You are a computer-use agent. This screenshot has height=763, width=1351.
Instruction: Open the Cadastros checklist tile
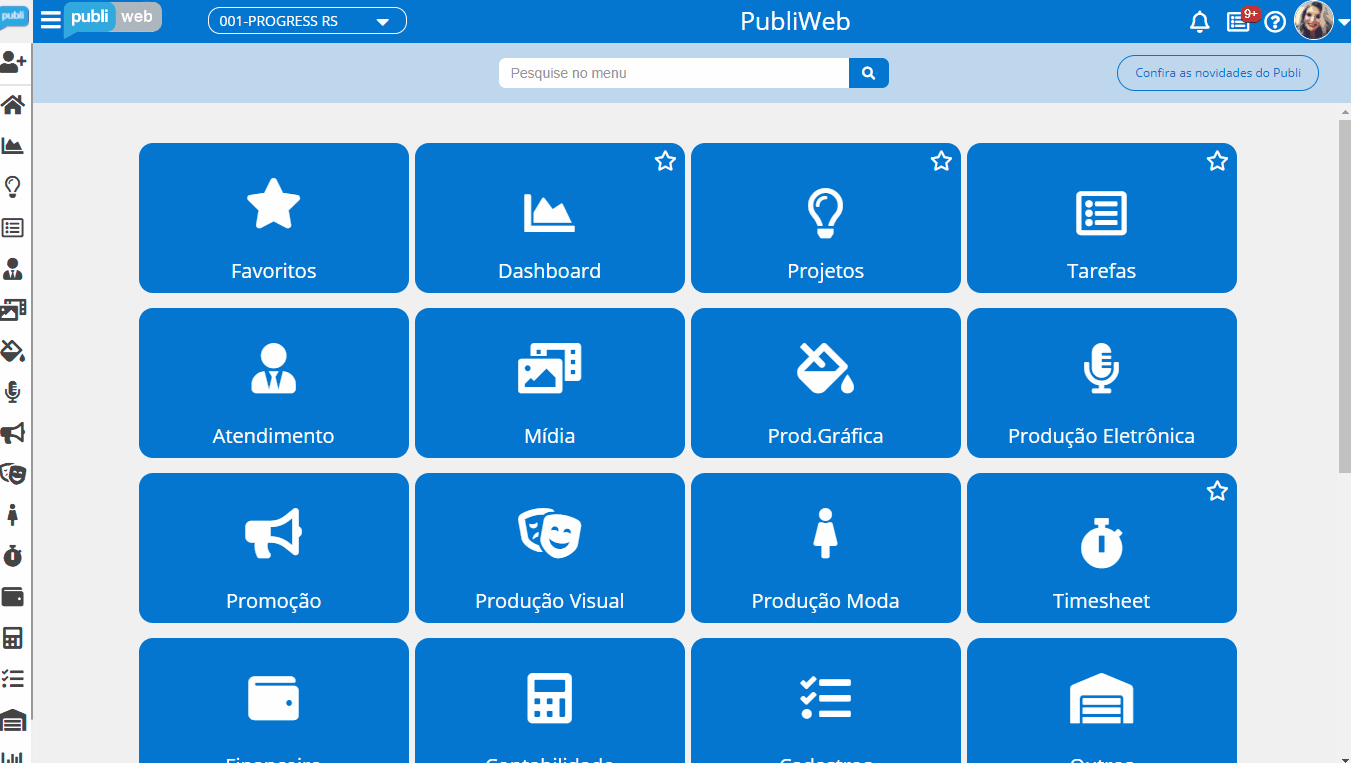(x=826, y=700)
